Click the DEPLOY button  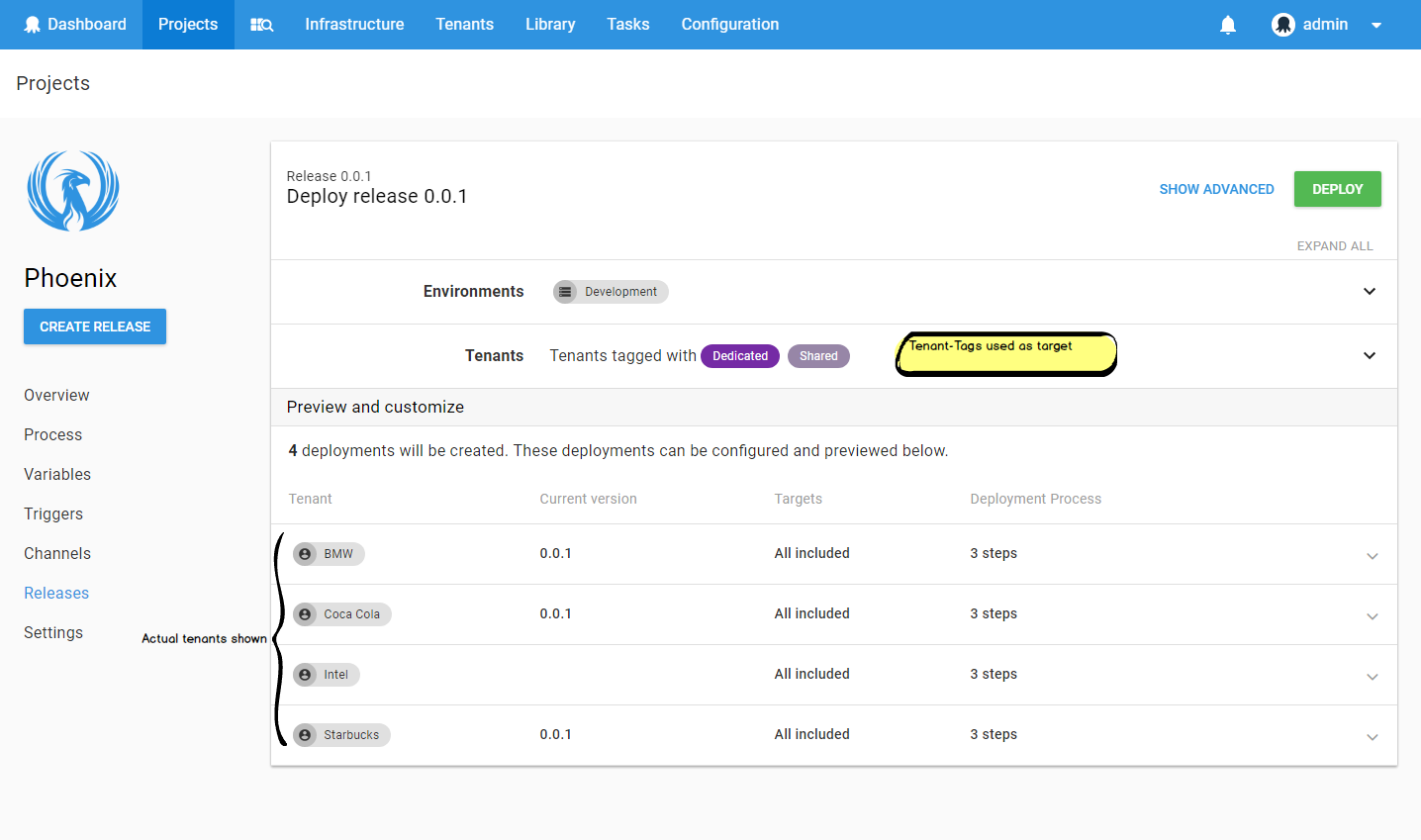[1337, 189]
